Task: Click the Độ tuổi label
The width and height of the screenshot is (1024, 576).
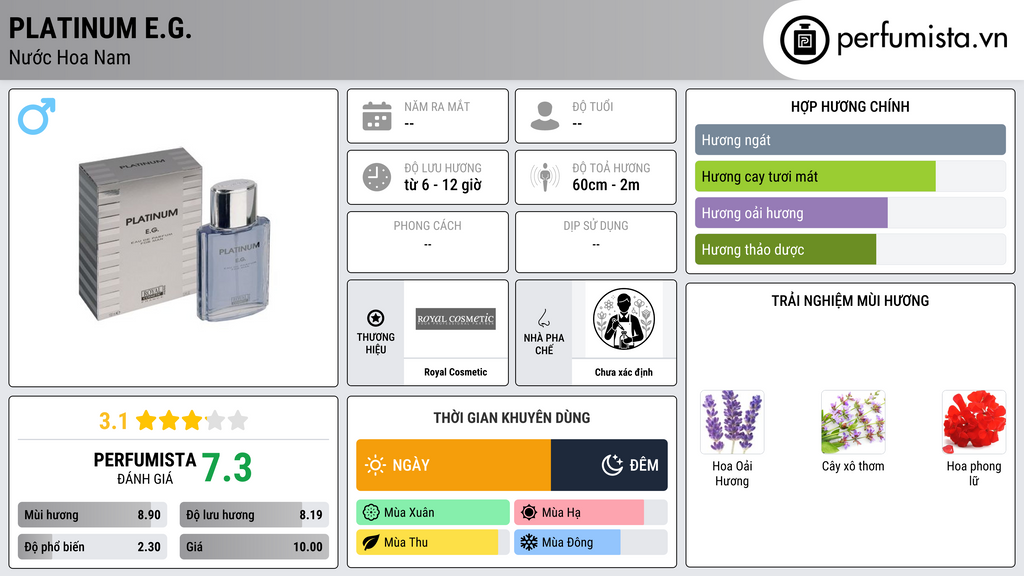Action: point(593,106)
